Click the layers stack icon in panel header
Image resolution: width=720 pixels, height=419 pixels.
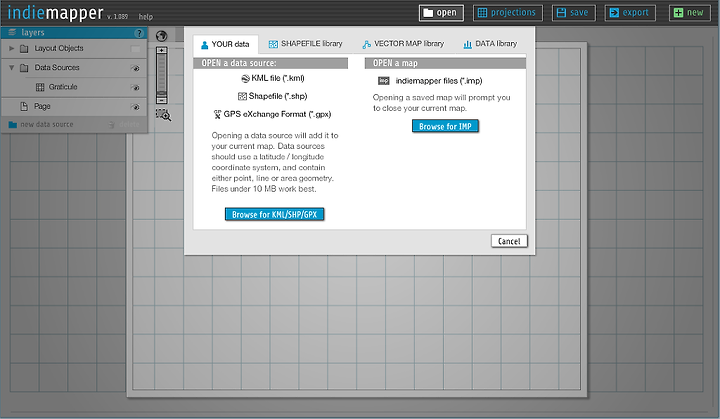[12, 32]
